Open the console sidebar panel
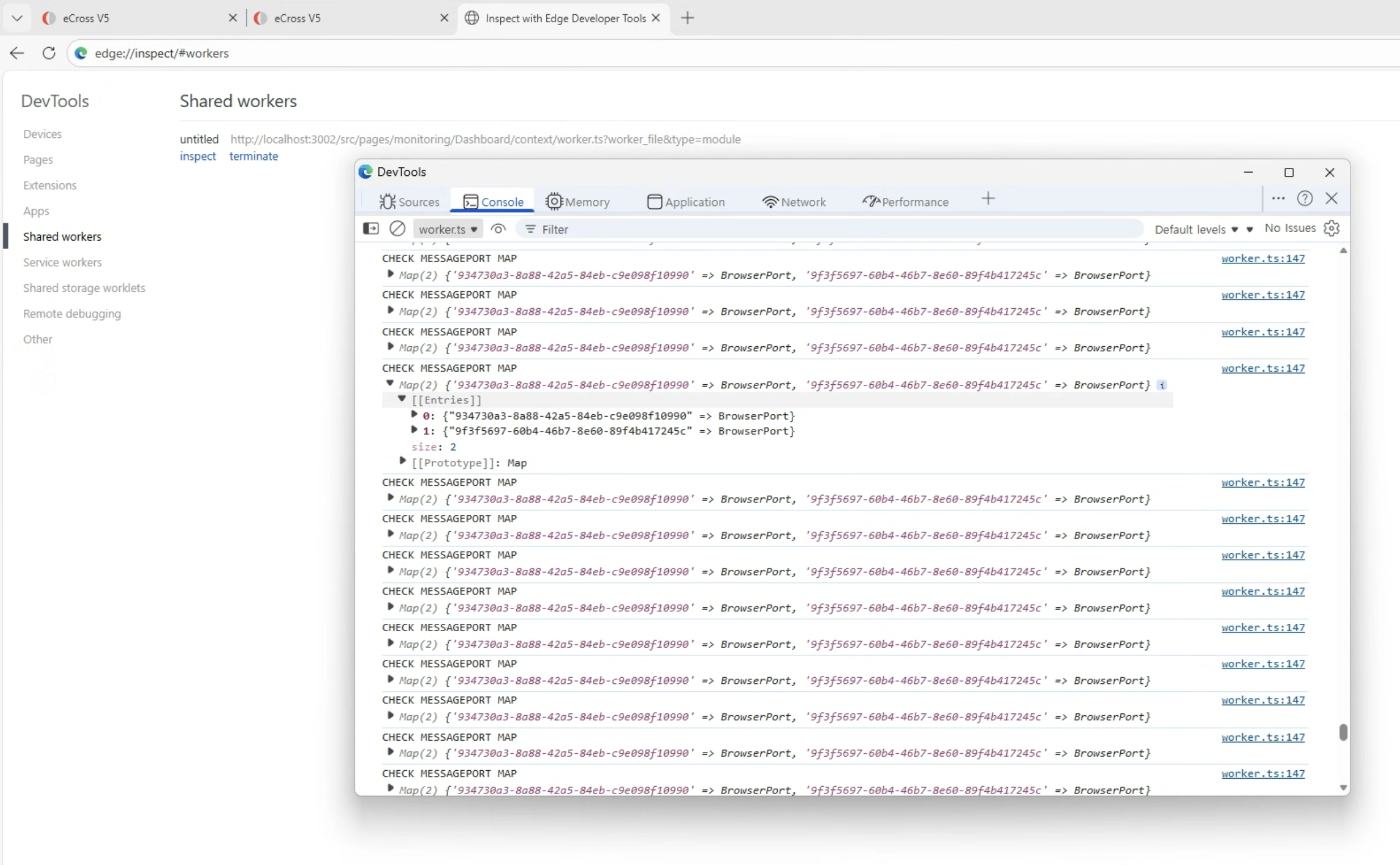This screenshot has height=865, width=1400. point(371,228)
